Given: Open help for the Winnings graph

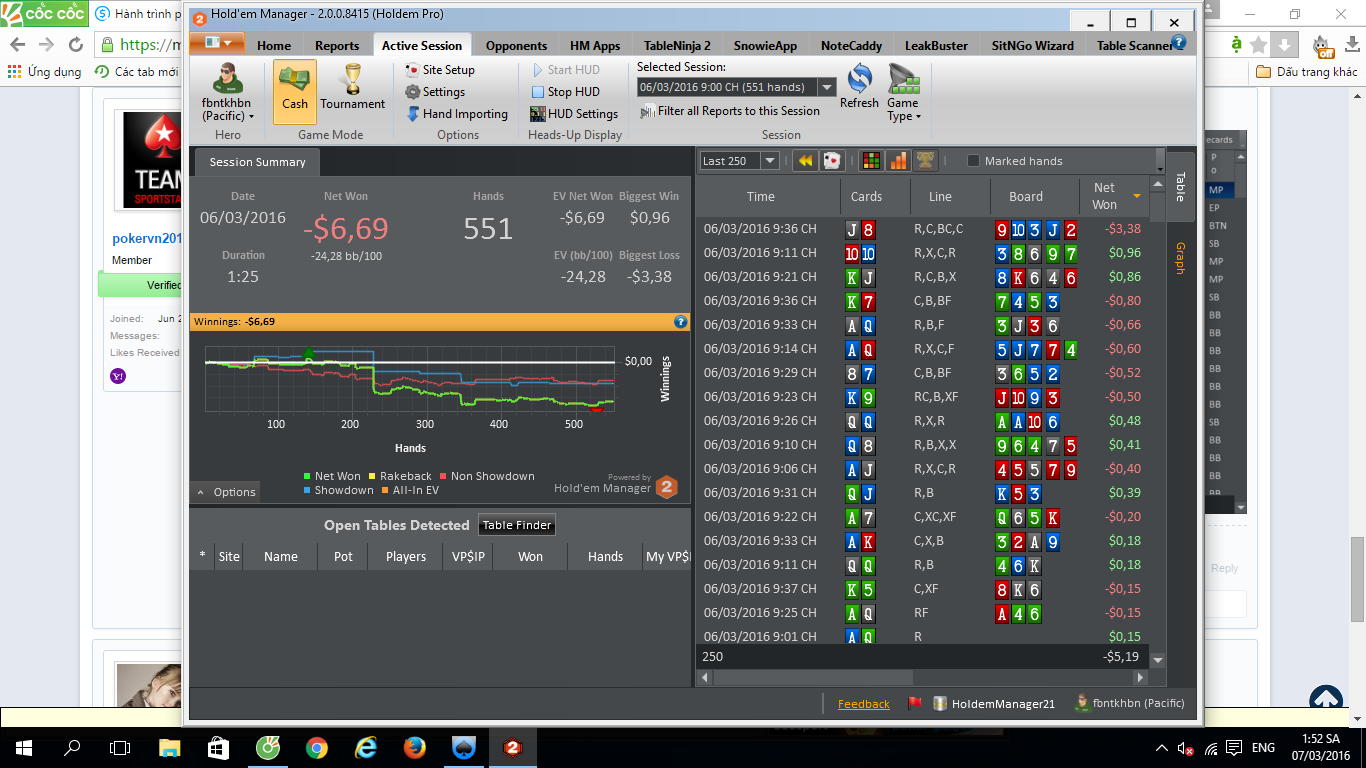Looking at the screenshot, I should pos(681,322).
